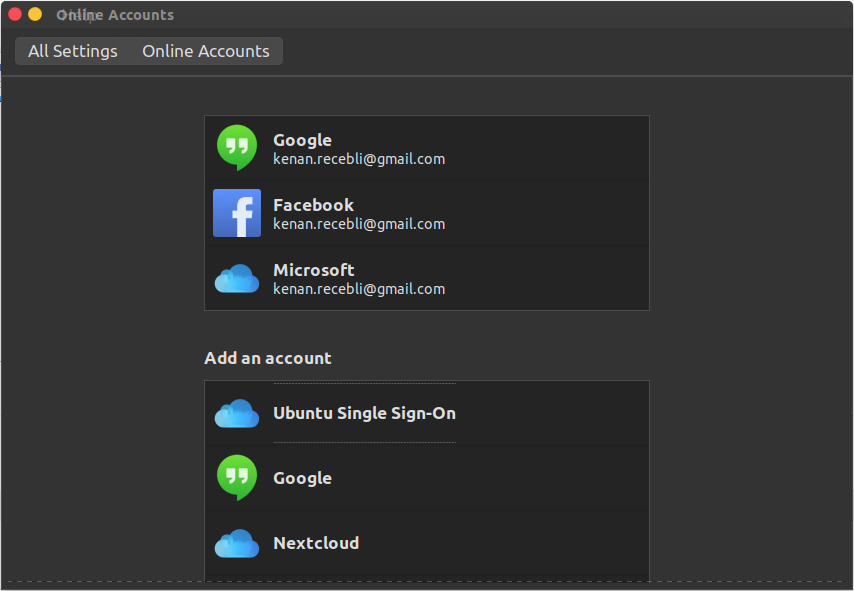Viewport: 854px width, 591px height.
Task: Click the Ubuntu Single Sign-On cloud icon
Action: click(x=237, y=413)
